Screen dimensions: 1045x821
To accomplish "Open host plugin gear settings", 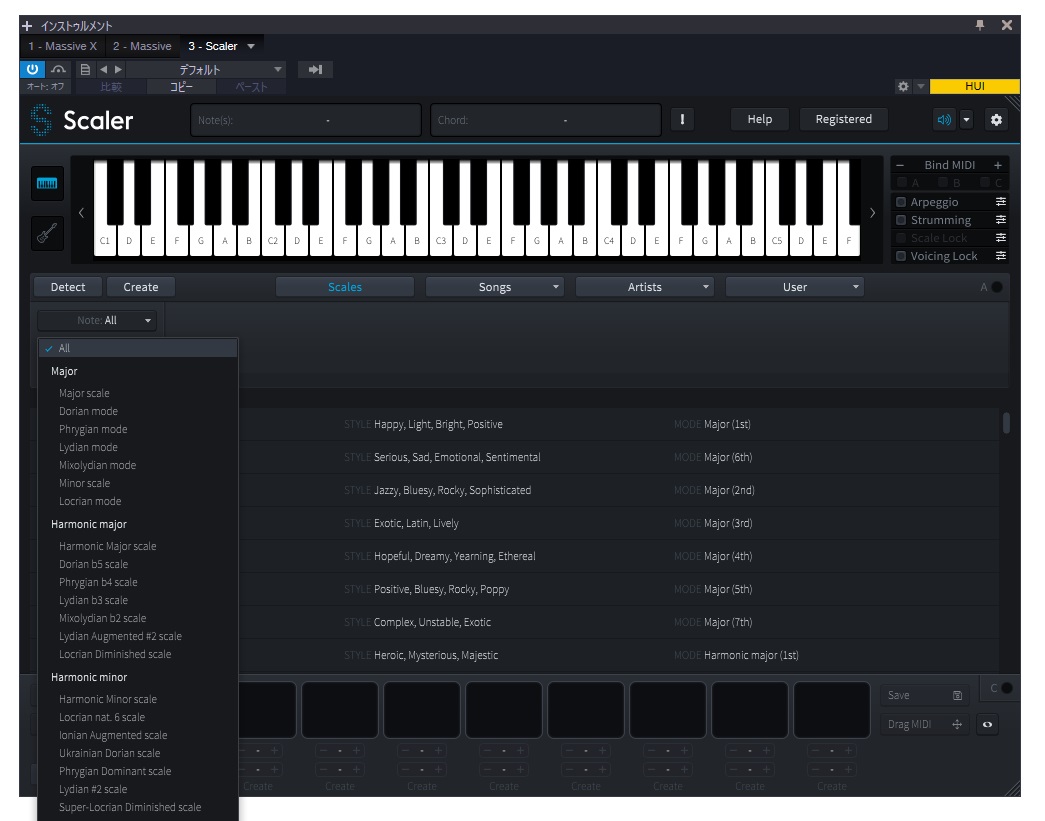I will (x=903, y=86).
